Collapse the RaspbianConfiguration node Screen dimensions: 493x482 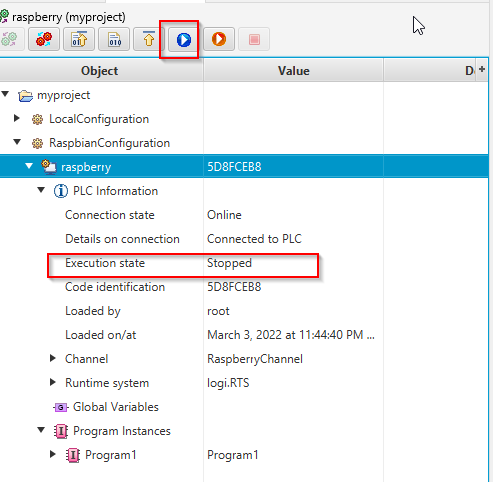(x=17, y=142)
